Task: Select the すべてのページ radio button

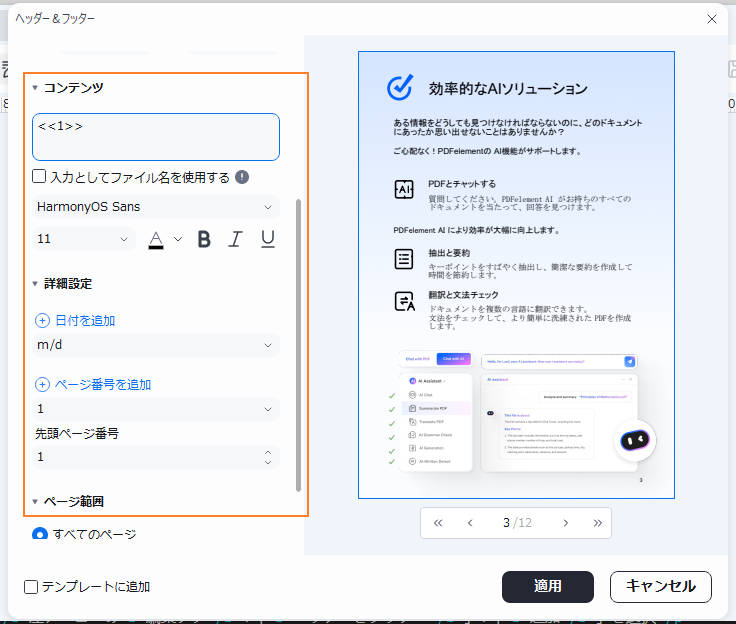Action: click(x=40, y=534)
